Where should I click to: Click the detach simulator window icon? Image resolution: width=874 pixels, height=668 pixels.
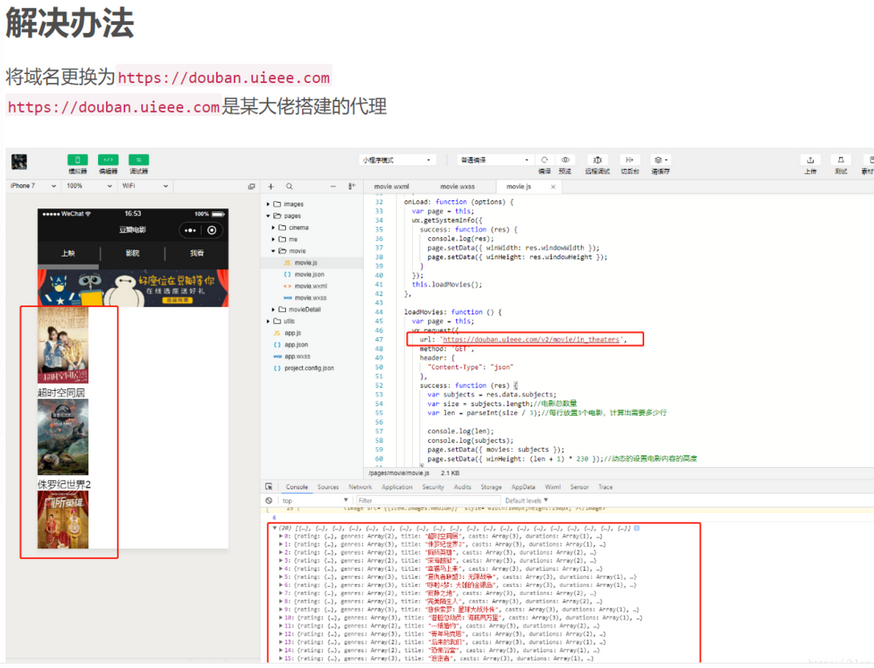251,186
